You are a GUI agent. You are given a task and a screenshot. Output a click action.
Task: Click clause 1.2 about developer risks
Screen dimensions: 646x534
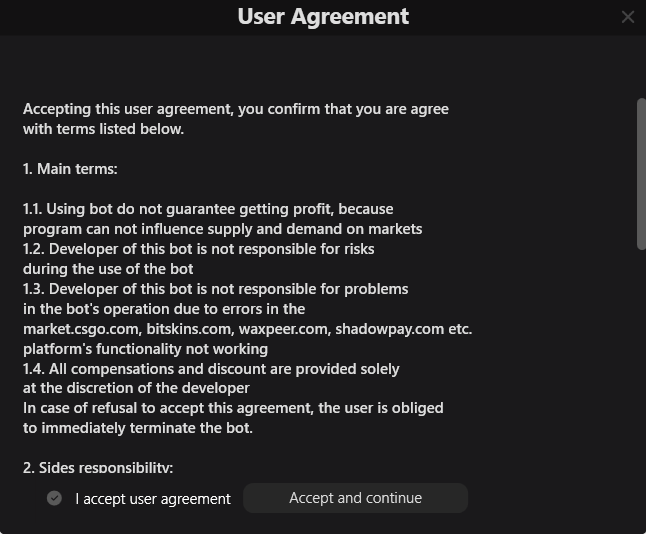pyautogui.click(x=199, y=249)
